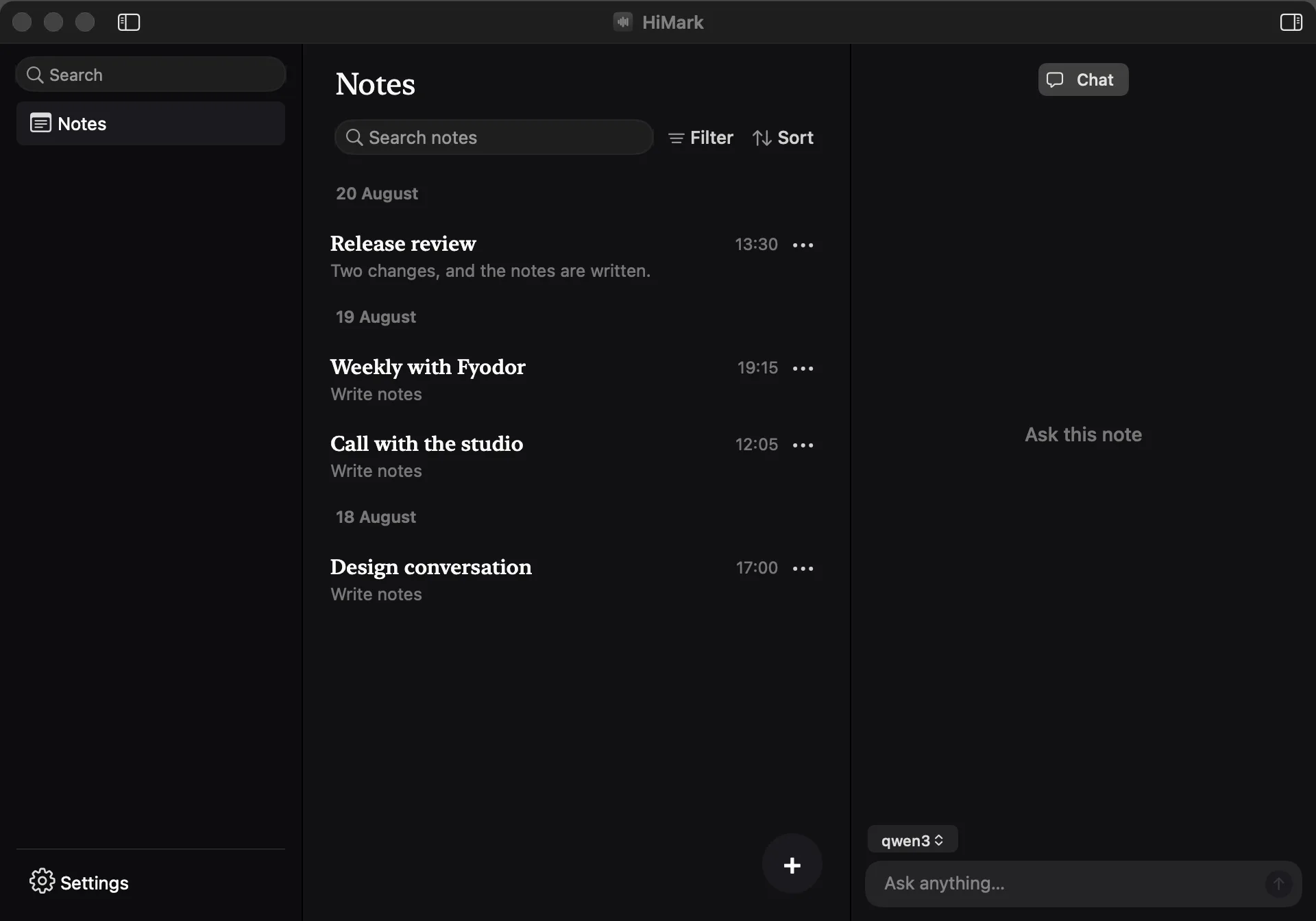The width and height of the screenshot is (1316, 921).
Task: Open the Release review note
Action: (403, 243)
